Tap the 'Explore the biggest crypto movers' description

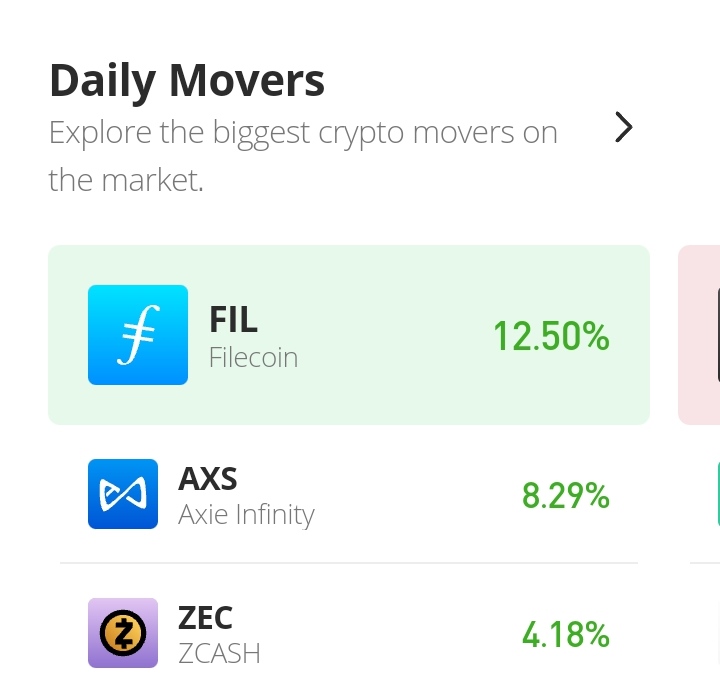(x=303, y=156)
